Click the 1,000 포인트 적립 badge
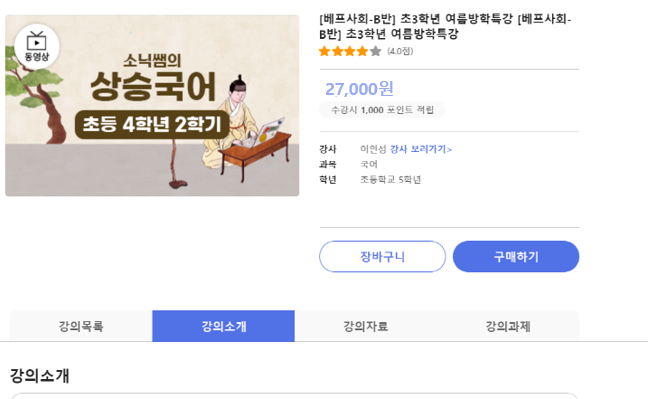648x399 pixels. click(382, 110)
